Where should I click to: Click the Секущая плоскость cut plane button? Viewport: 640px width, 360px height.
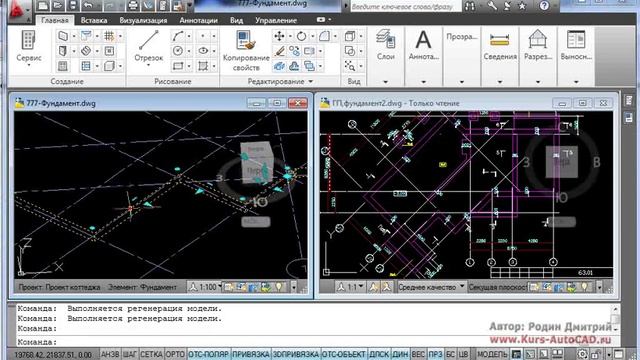coord(498,287)
